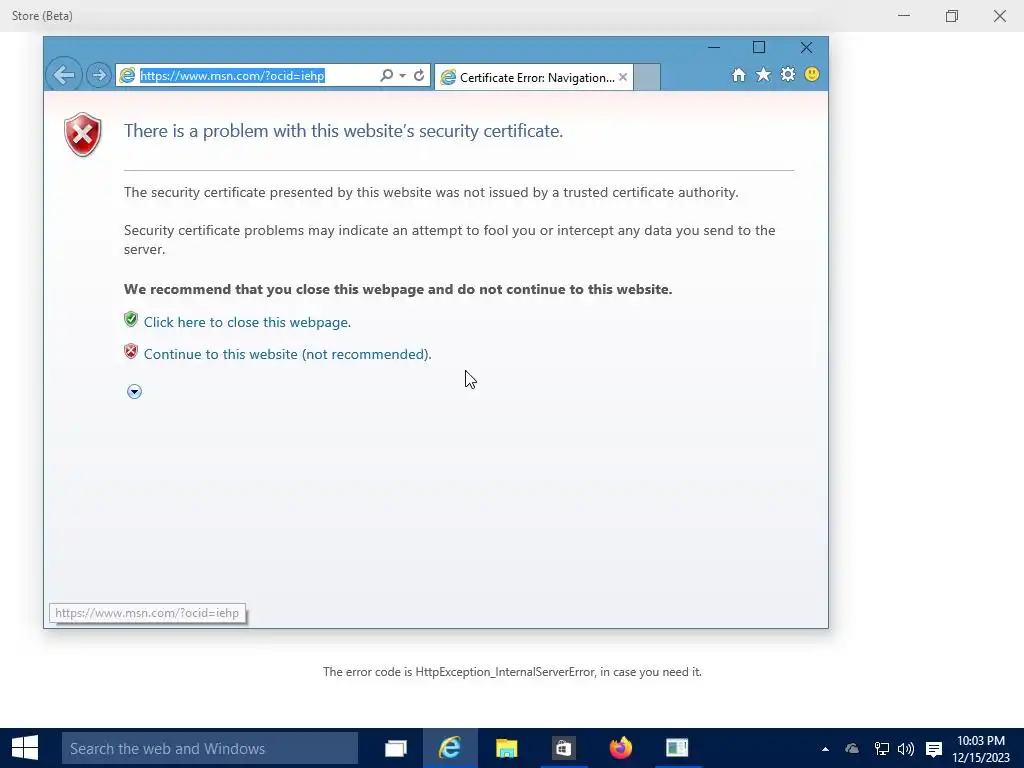
Task: Click the OneDrive cloud tray icon
Action: 852,749
